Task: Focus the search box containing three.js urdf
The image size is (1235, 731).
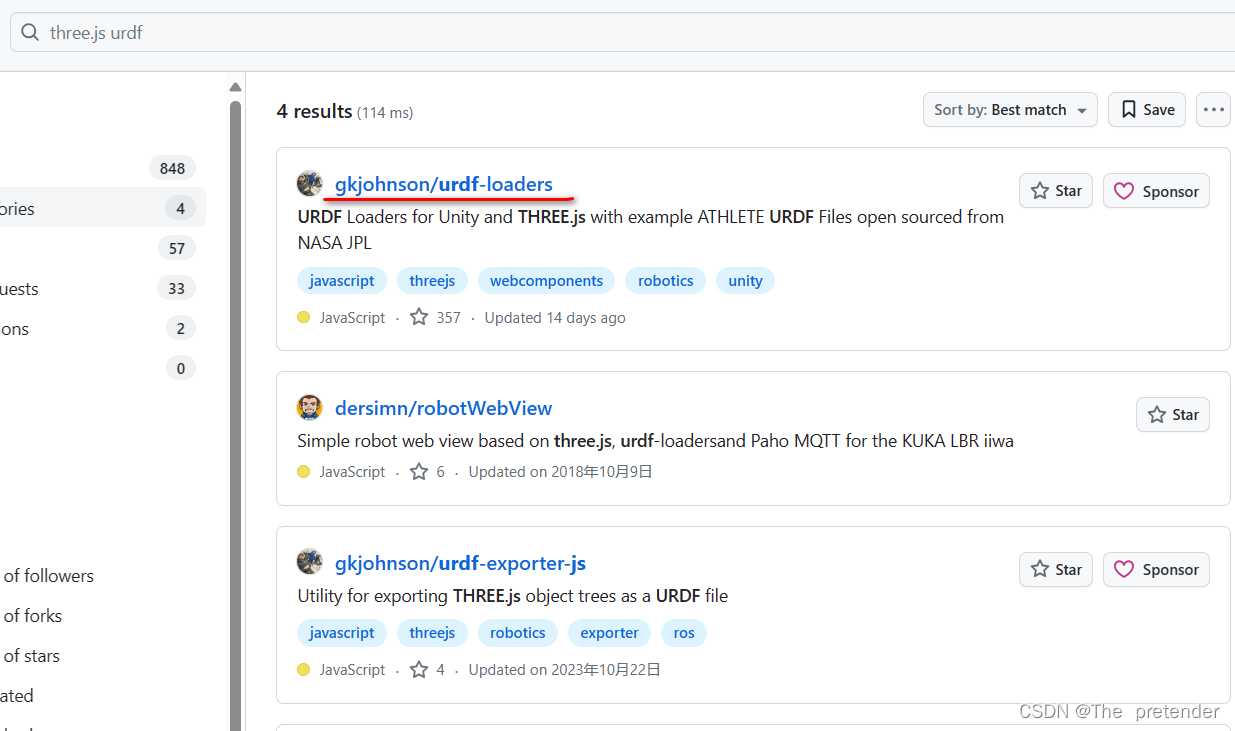Action: pyautogui.click(x=622, y=32)
